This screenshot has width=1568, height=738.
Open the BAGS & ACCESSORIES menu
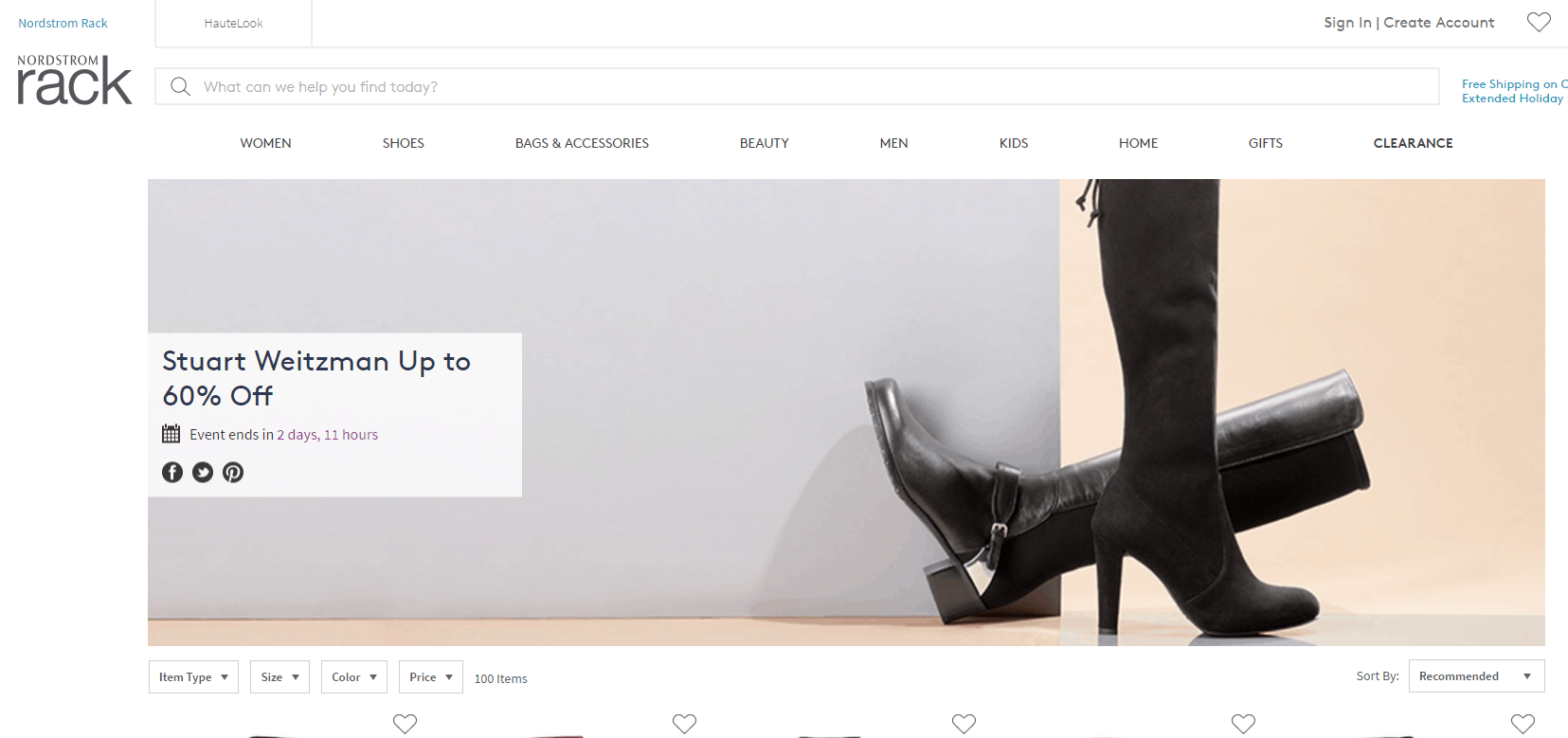point(582,143)
